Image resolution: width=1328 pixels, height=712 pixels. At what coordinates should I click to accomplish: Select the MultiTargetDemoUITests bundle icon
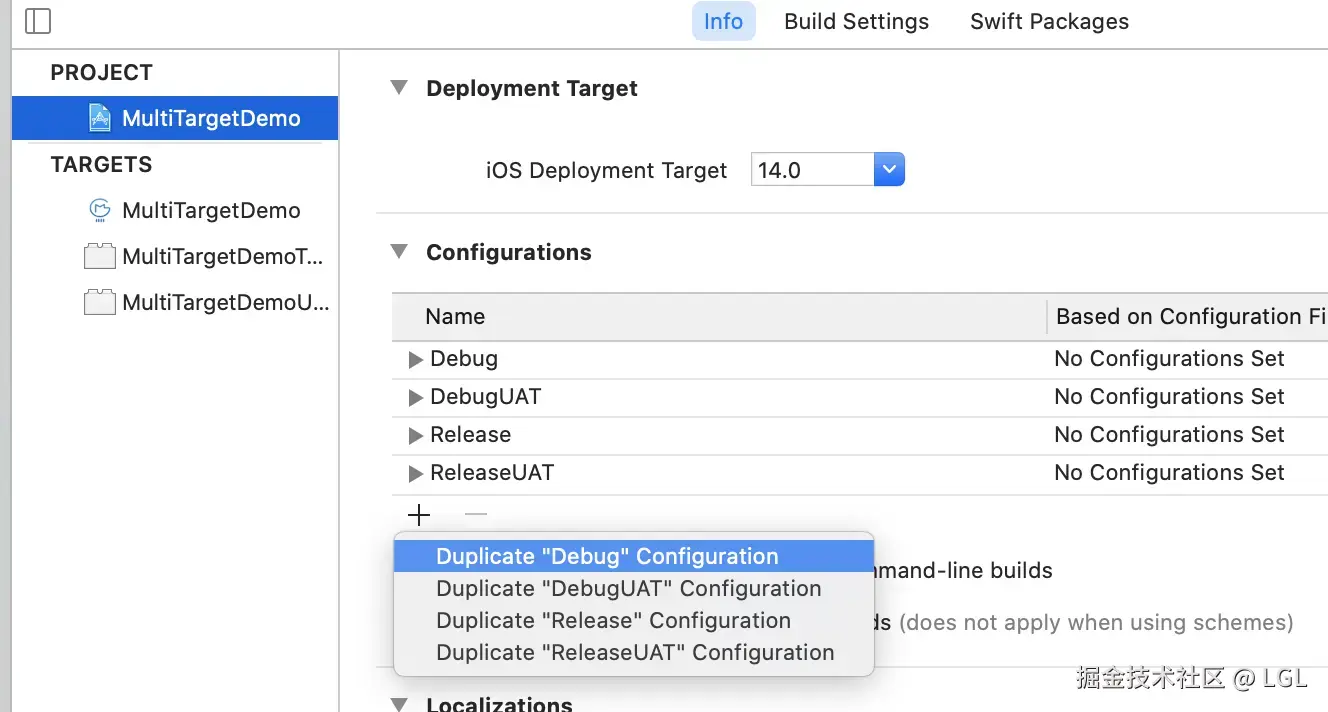tap(99, 302)
